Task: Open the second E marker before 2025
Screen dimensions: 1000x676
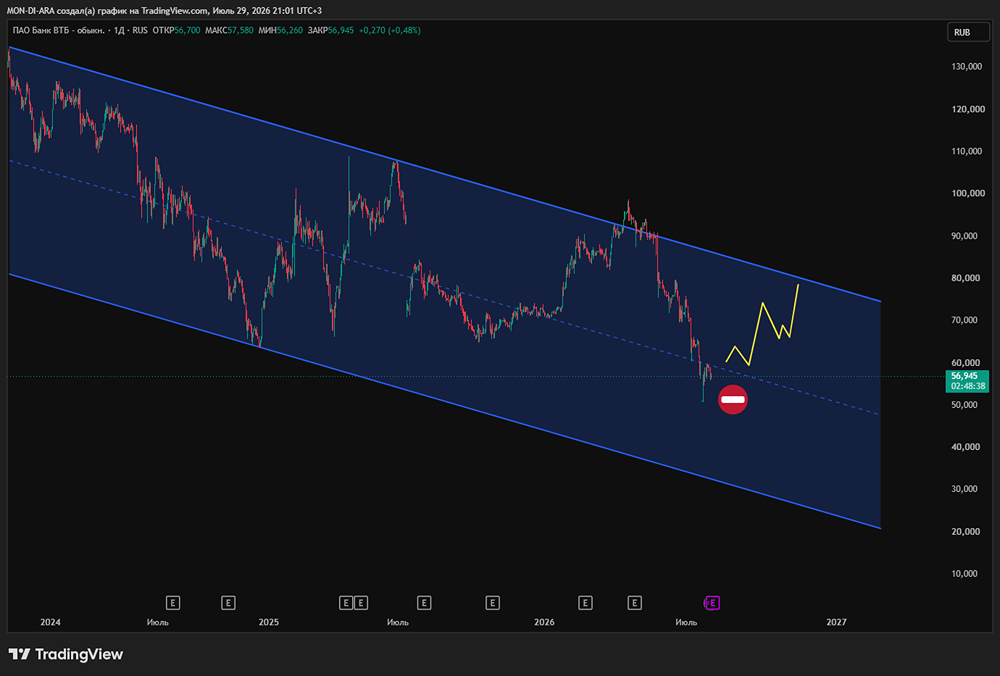Action: point(228,603)
